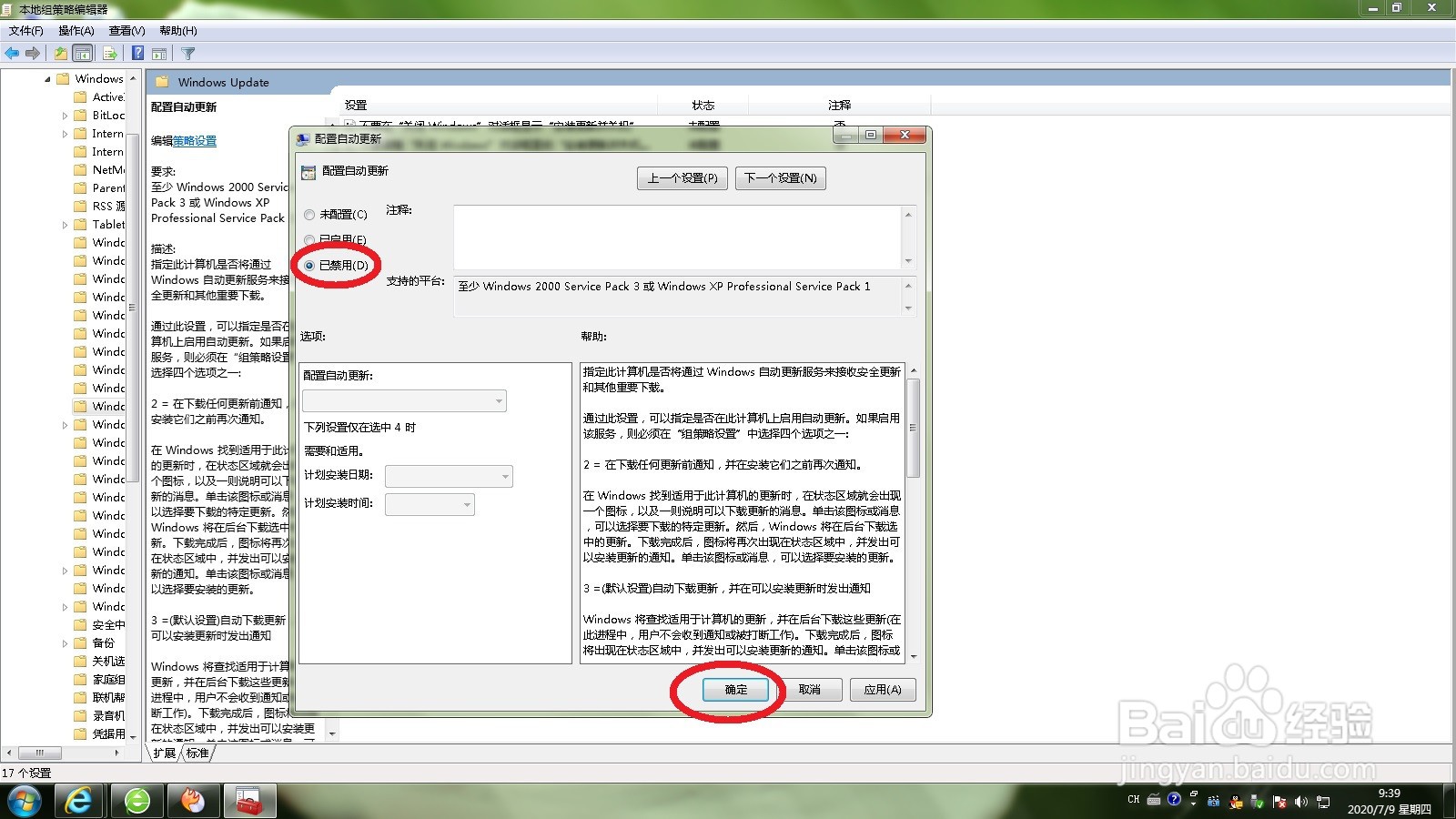Click the 取消 button

(810, 690)
